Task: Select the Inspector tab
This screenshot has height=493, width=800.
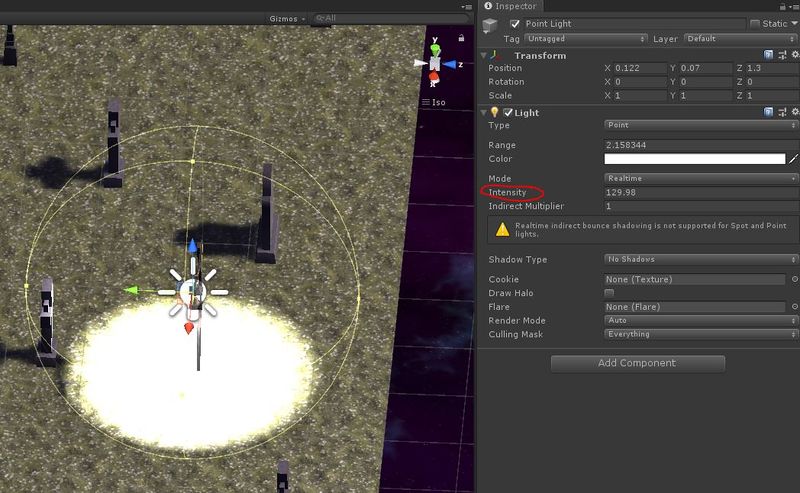Action: pyautogui.click(x=511, y=6)
